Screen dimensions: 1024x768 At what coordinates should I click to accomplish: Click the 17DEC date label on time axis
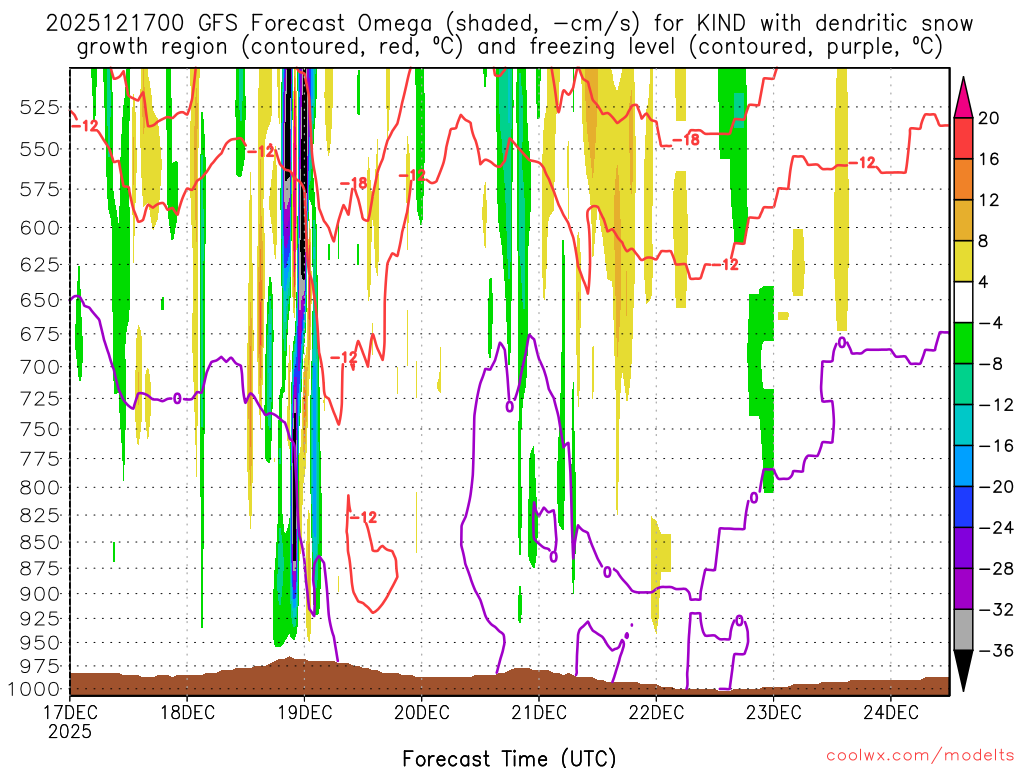tap(70, 712)
